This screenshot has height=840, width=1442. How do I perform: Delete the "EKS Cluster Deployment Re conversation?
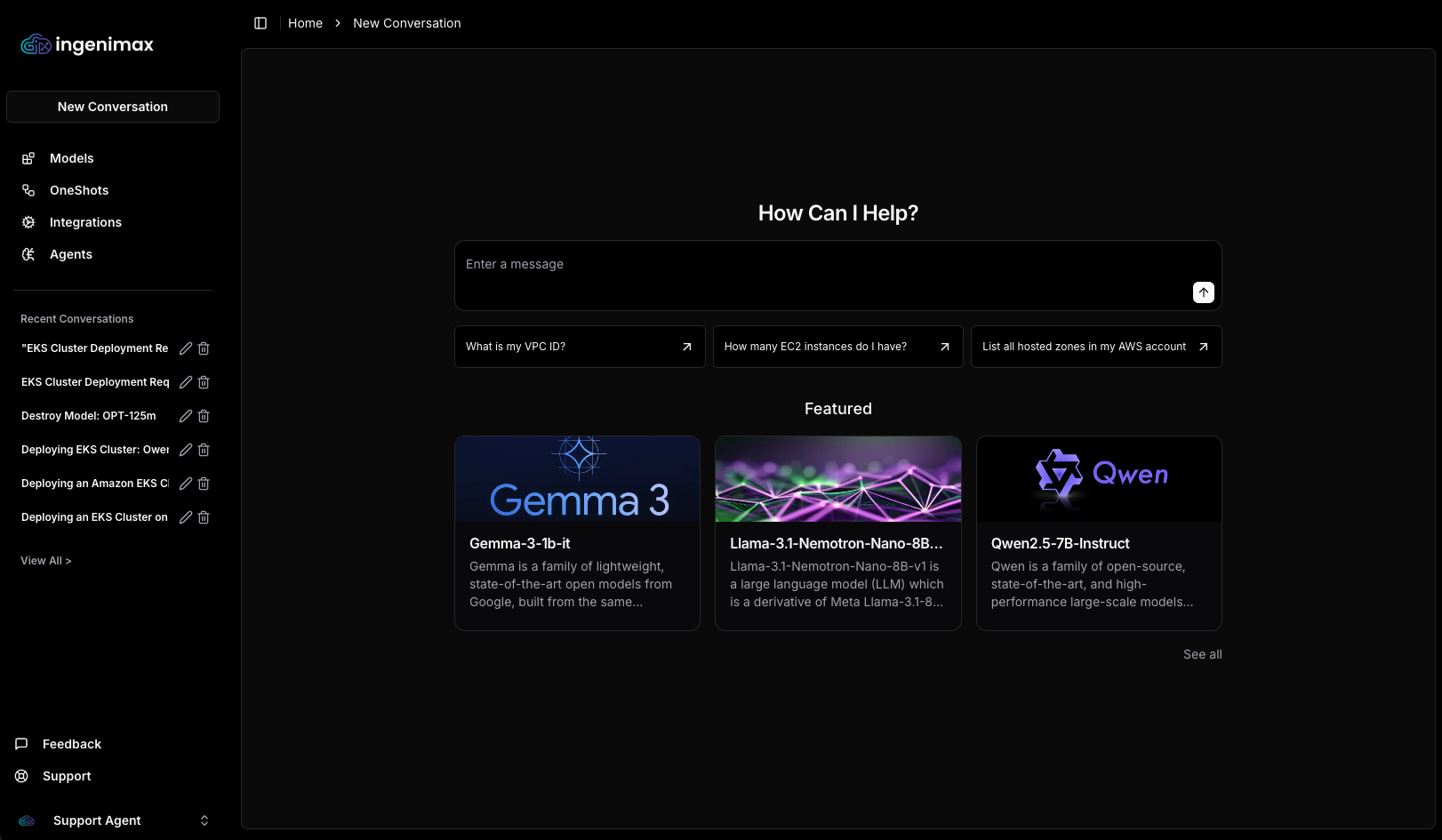[204, 348]
